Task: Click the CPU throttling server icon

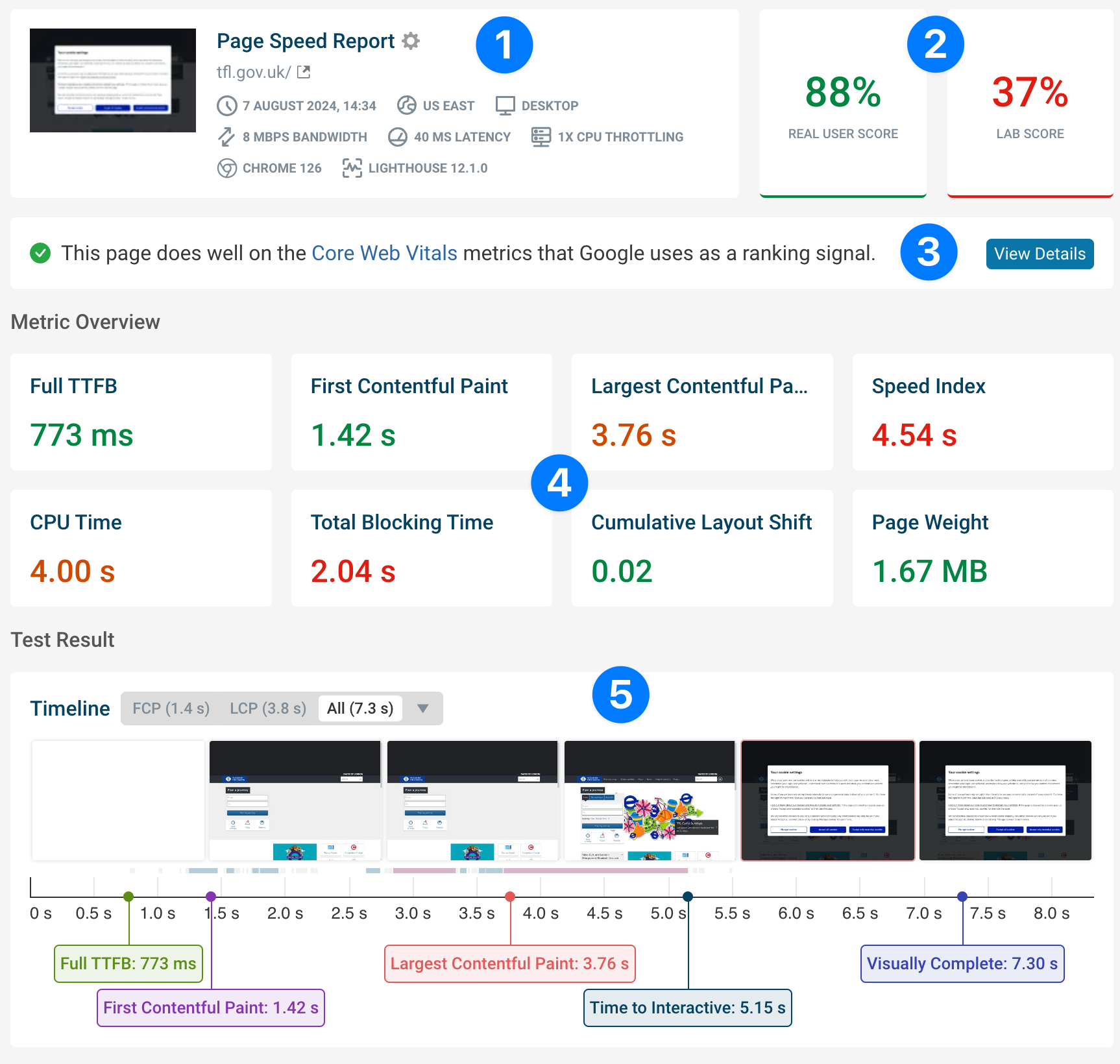Action: point(541,137)
